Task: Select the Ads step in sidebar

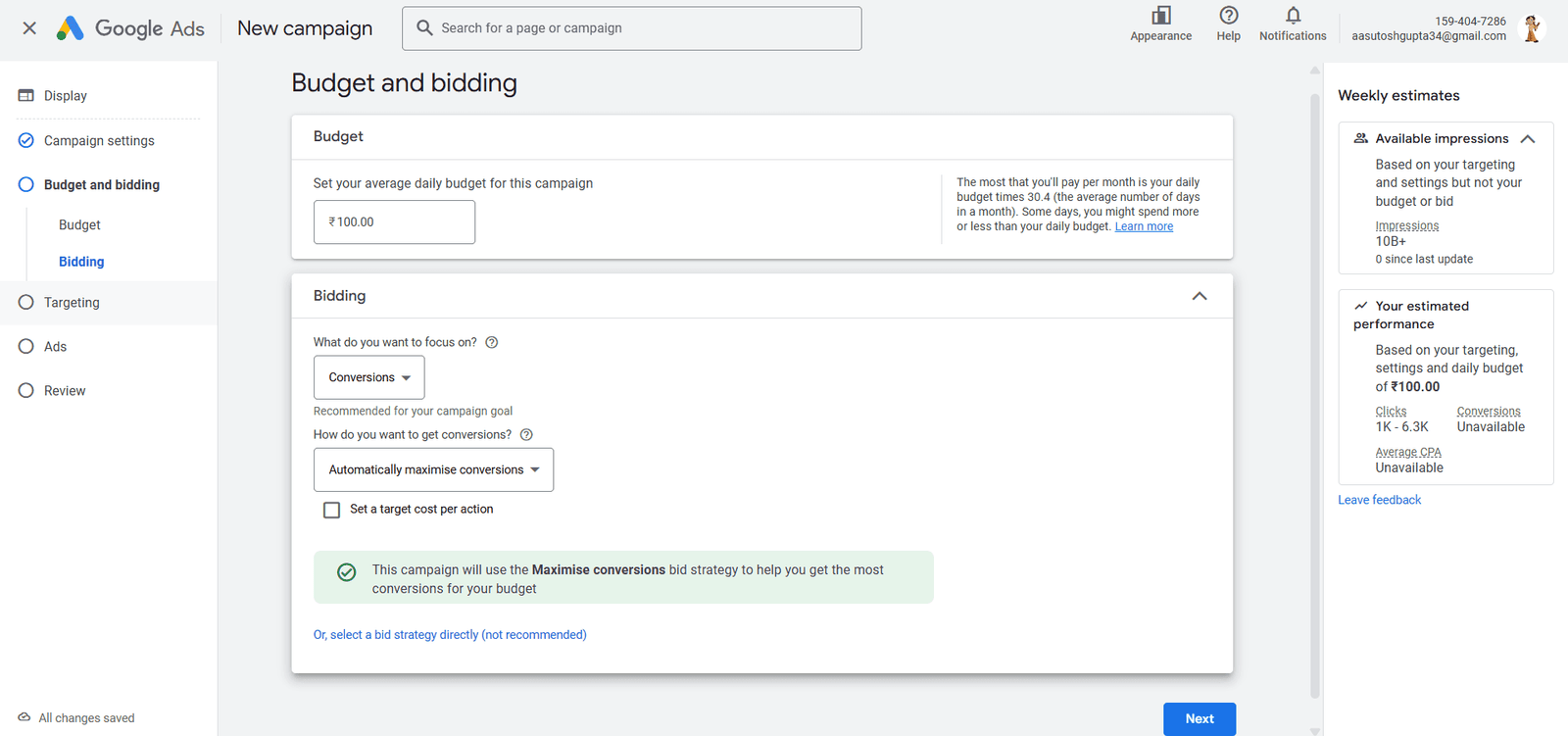Action: (55, 347)
